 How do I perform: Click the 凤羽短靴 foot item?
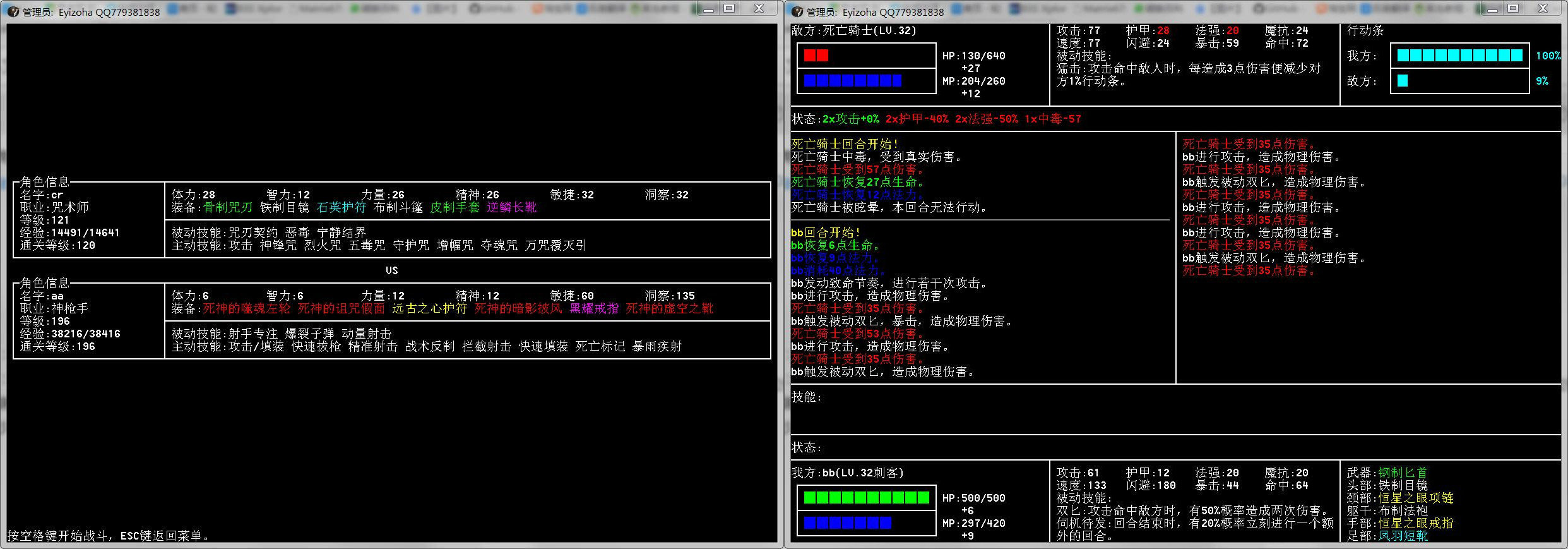tap(1403, 536)
